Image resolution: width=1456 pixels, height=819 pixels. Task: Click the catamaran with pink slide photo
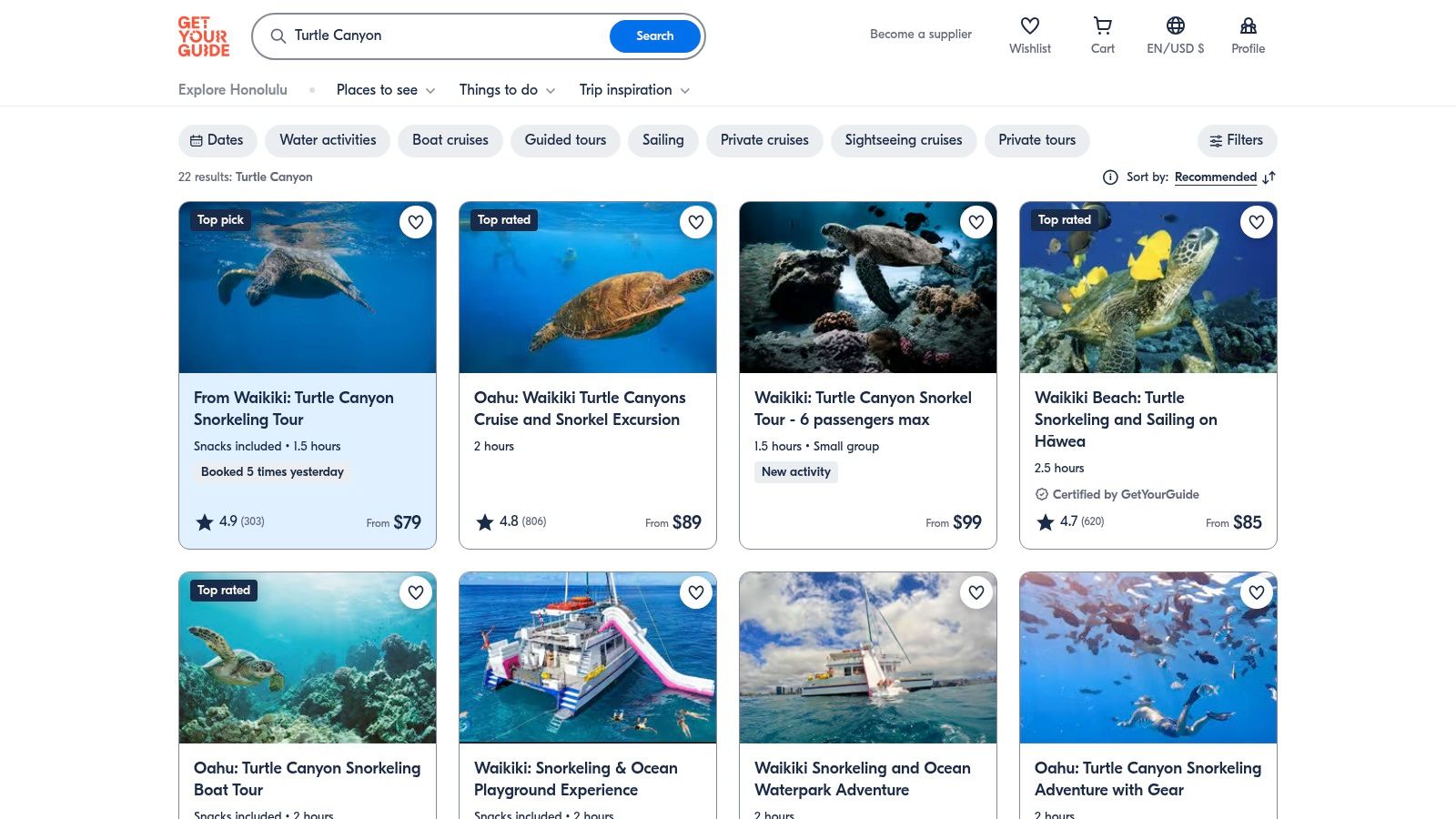click(x=588, y=658)
